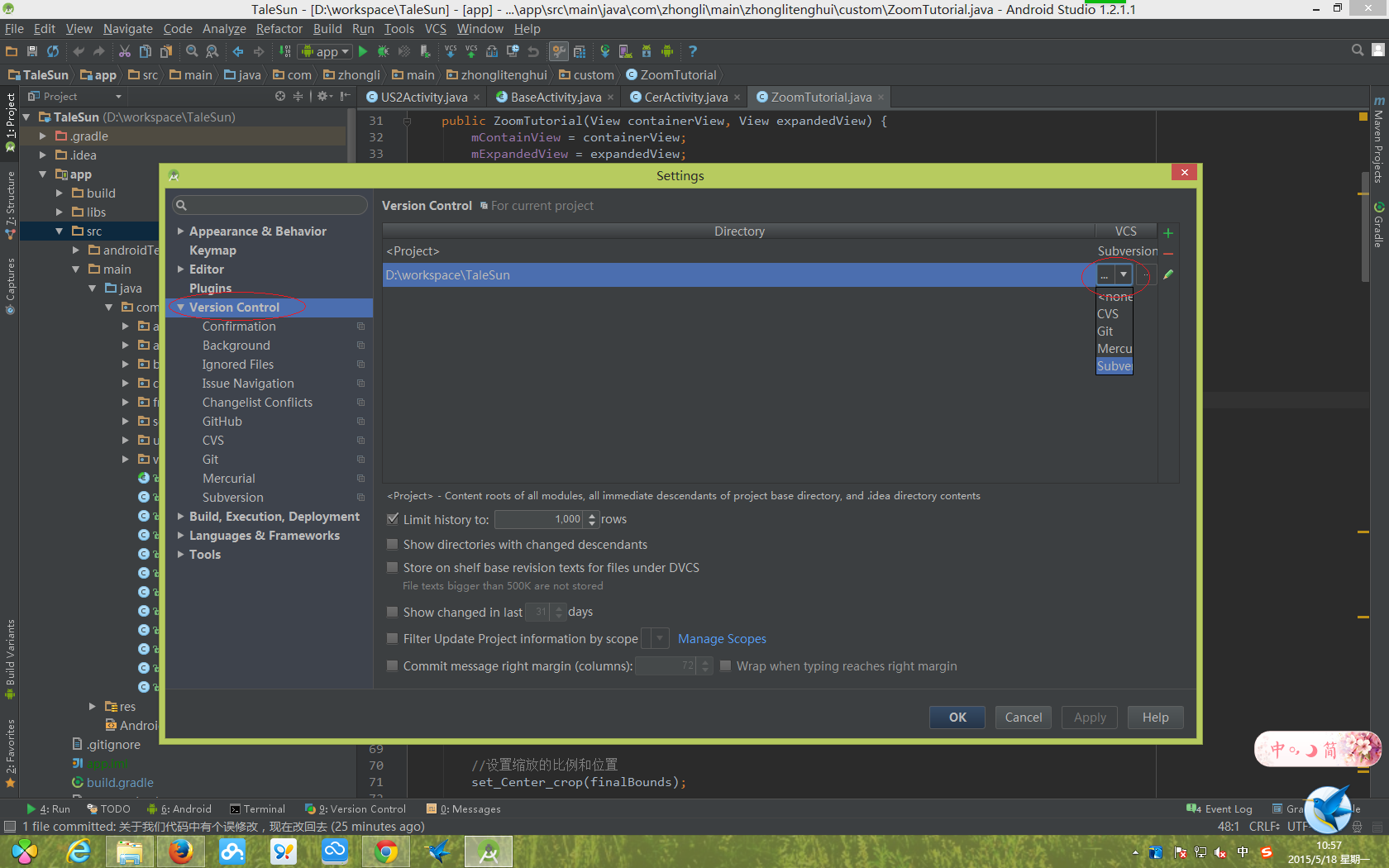The image size is (1389, 868).
Task: Click the Undo arrow in main toolbar
Action: pos(79,51)
